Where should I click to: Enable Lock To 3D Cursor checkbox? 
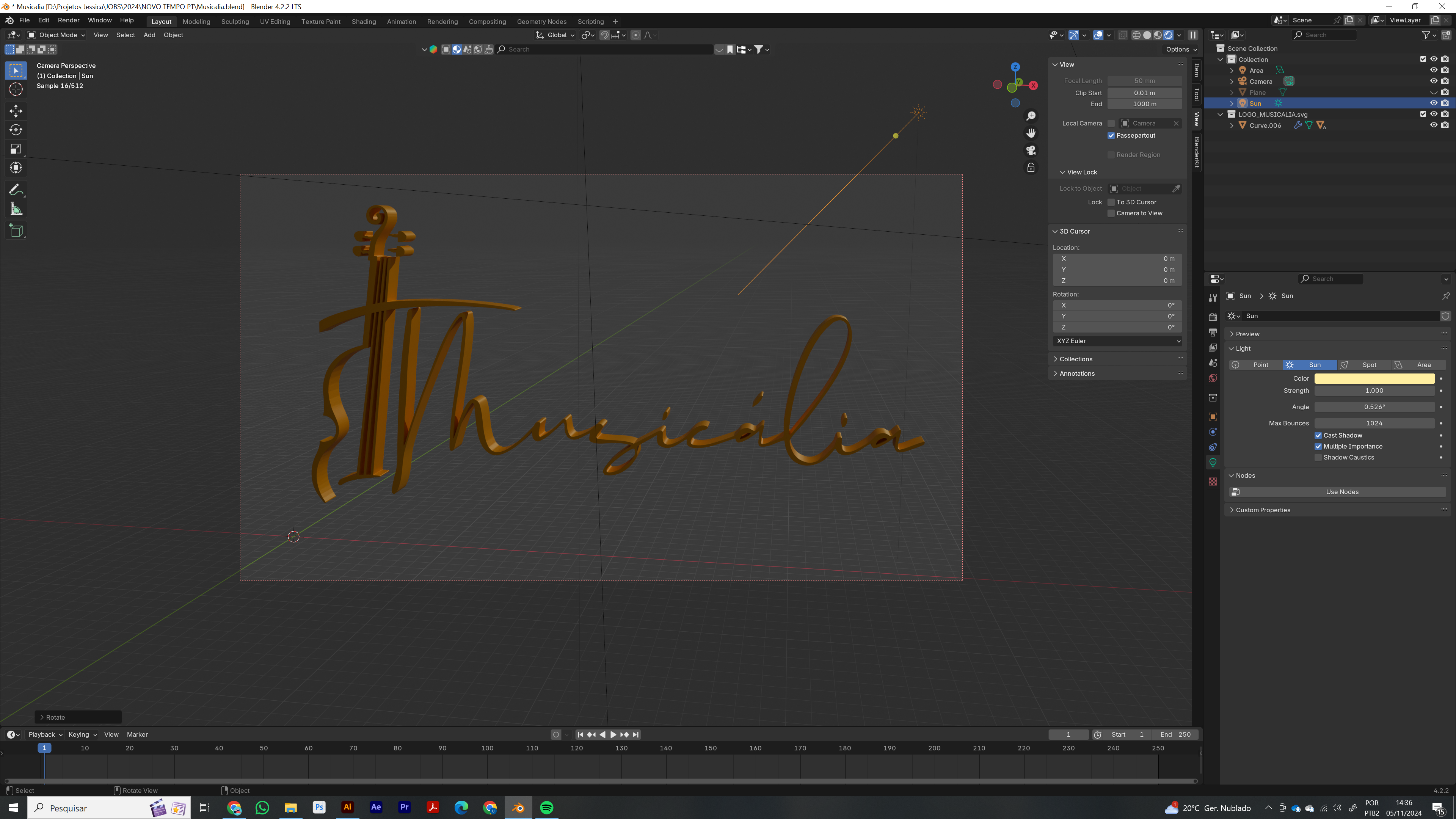coord(1111,202)
